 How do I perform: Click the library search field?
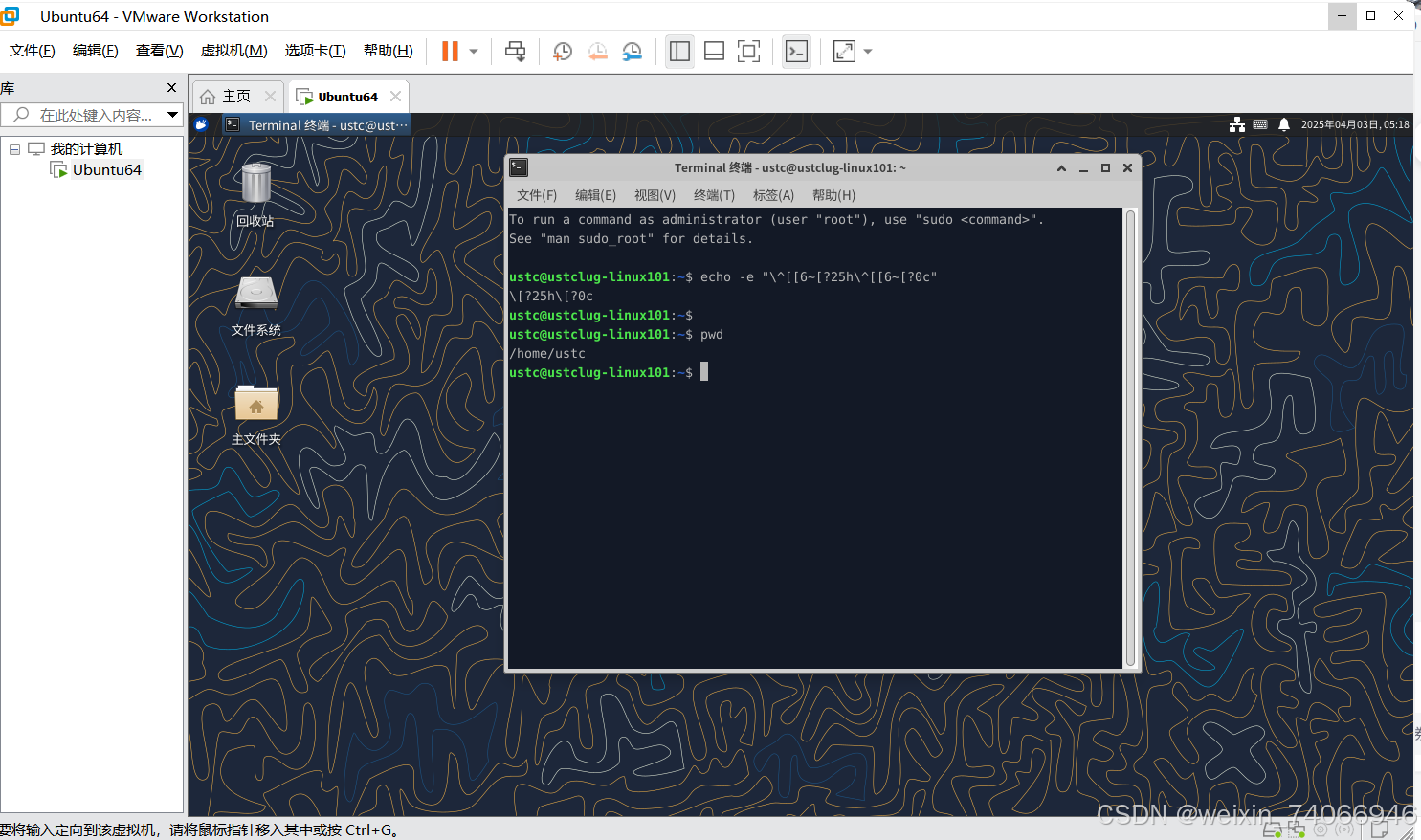pyautogui.click(x=84, y=115)
